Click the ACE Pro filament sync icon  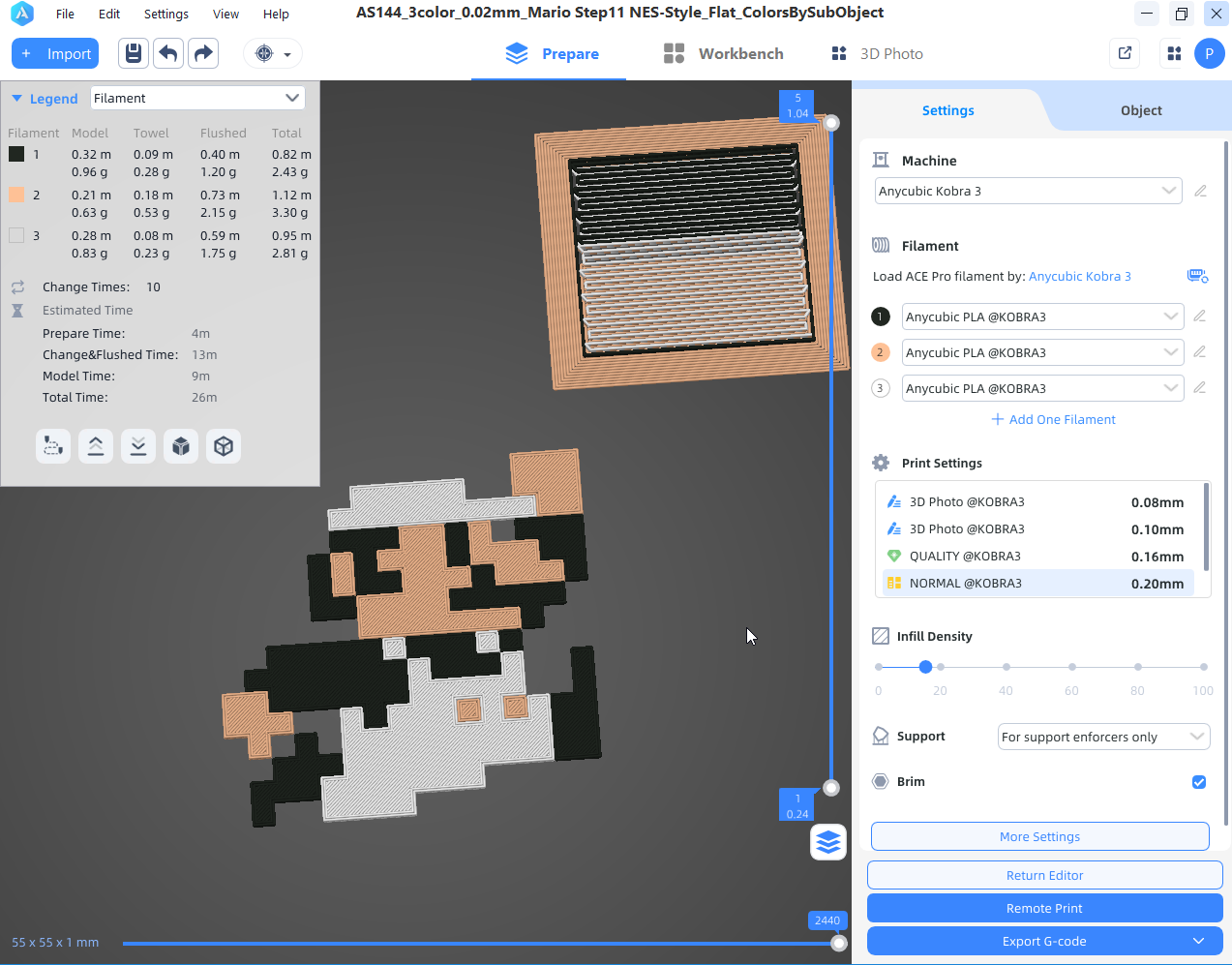pyautogui.click(x=1197, y=276)
